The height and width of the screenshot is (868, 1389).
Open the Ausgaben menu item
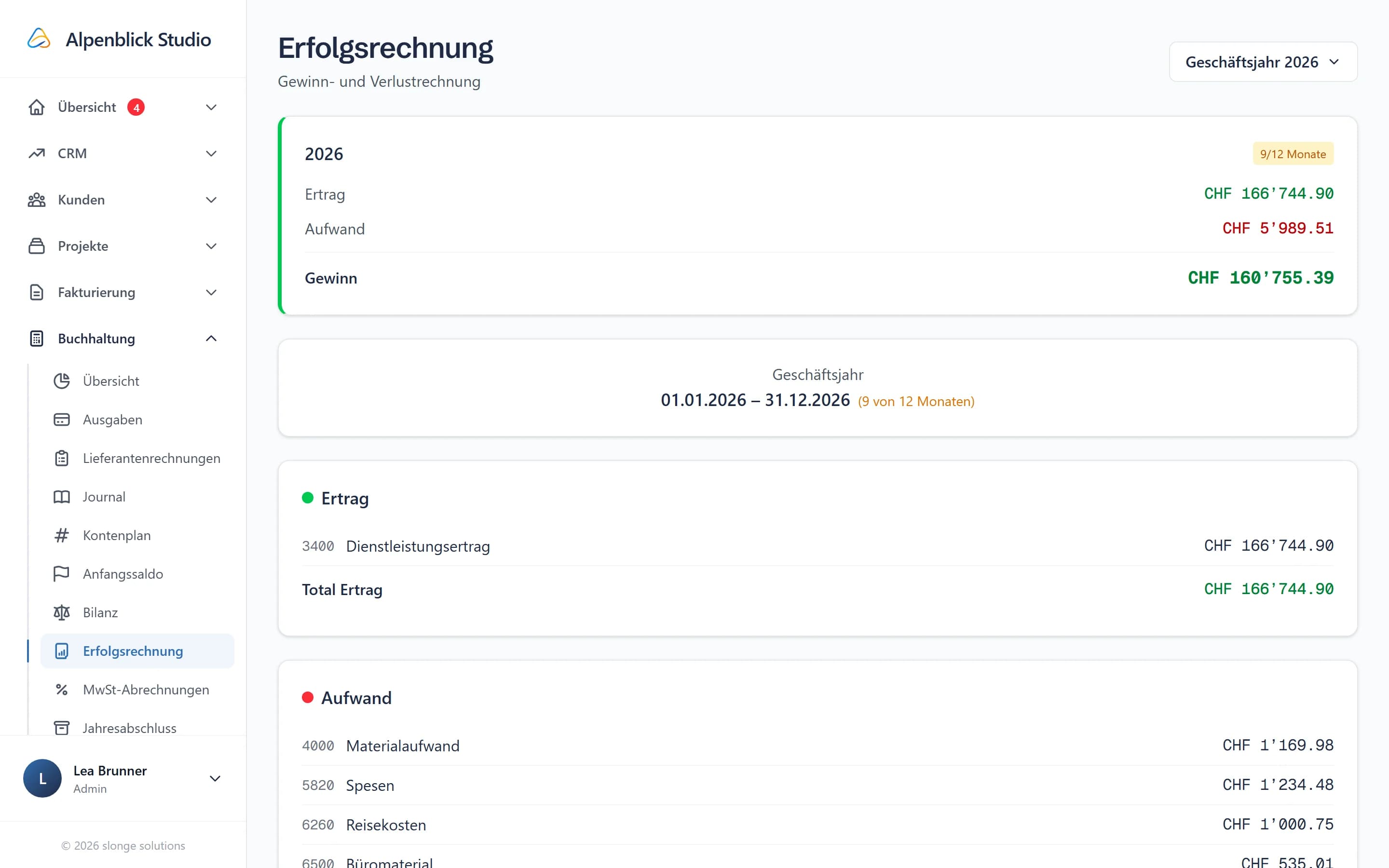[137, 420]
